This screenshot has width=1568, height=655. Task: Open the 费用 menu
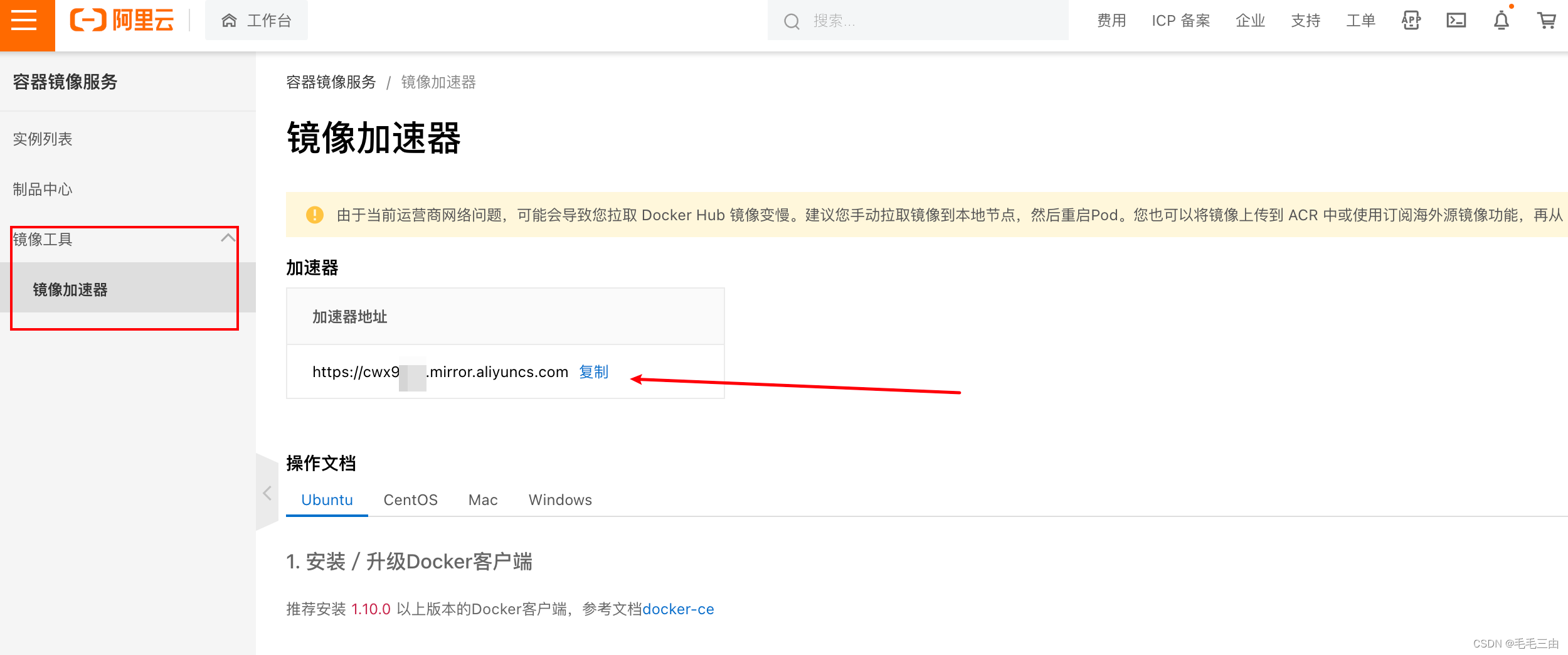click(x=1111, y=21)
